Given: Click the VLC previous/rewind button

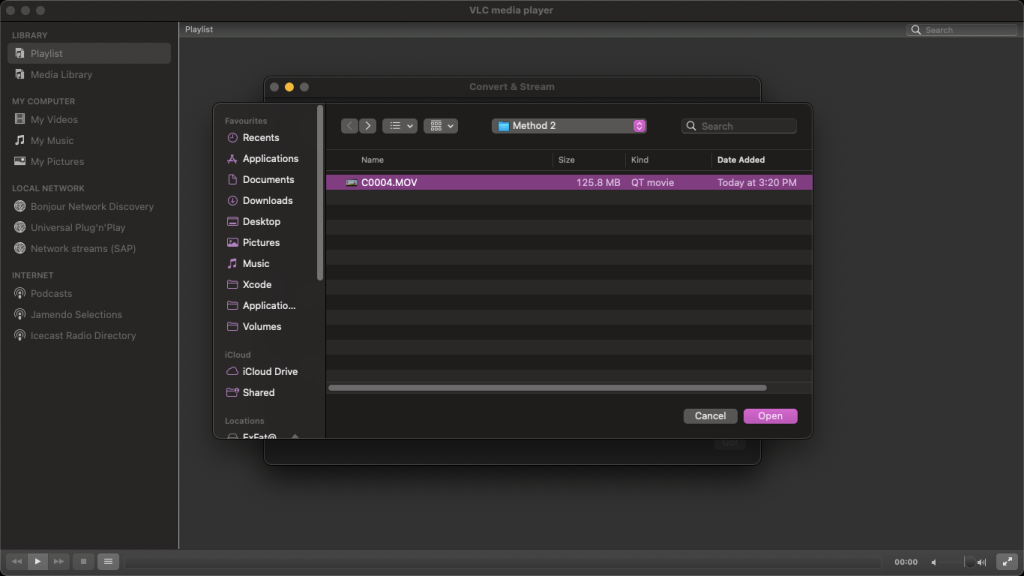Looking at the screenshot, I should (x=16, y=562).
